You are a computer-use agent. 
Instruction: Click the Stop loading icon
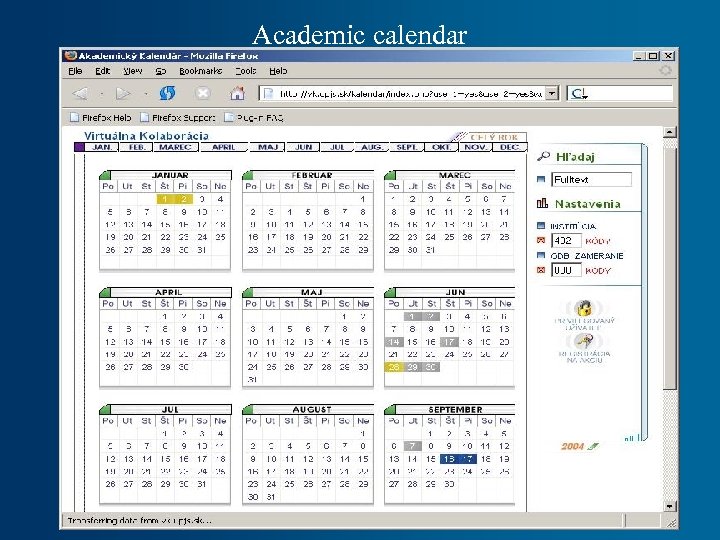[x=202, y=94]
